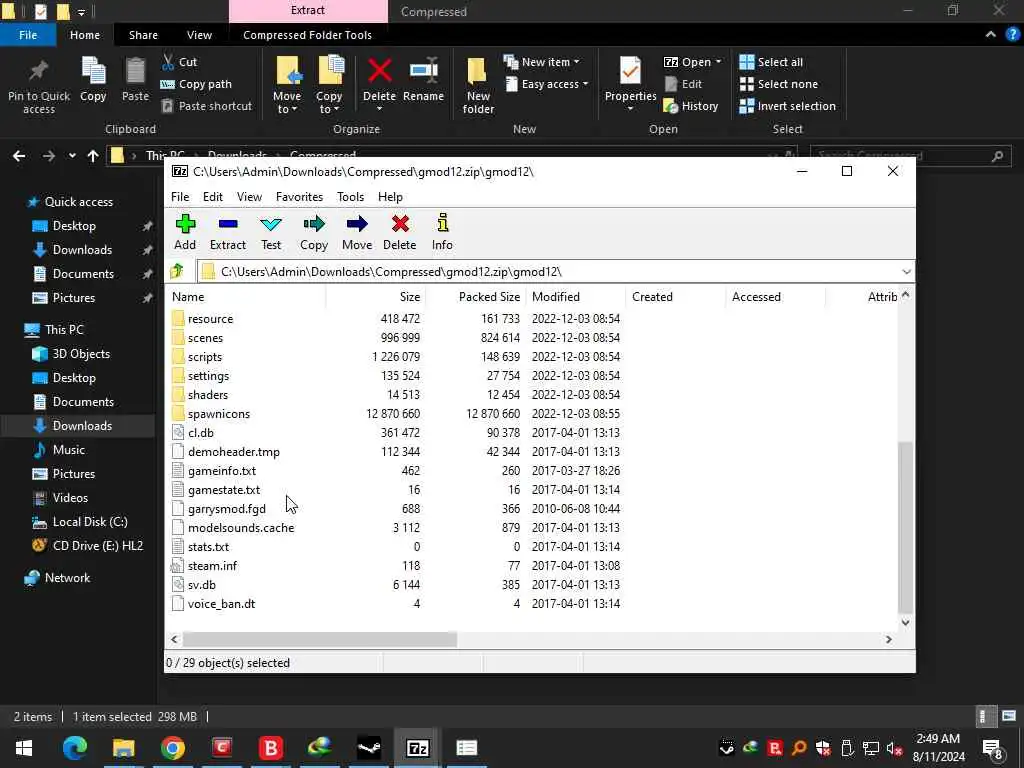The image size is (1024, 768).
Task: Click Invert selection in Explorer ribbon
Action: pyautogui.click(x=788, y=106)
